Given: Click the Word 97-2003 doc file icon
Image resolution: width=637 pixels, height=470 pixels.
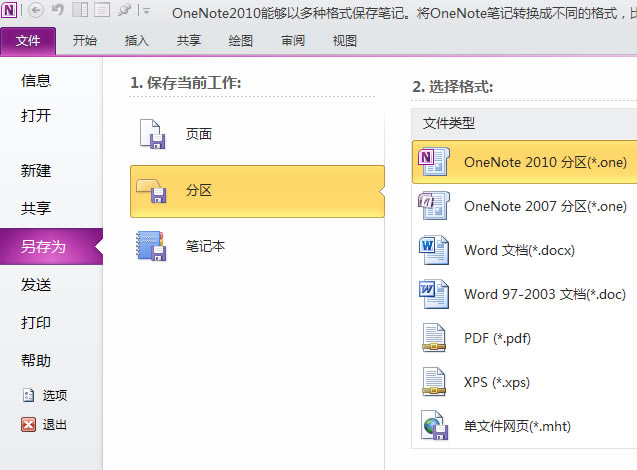Looking at the screenshot, I should [434, 294].
